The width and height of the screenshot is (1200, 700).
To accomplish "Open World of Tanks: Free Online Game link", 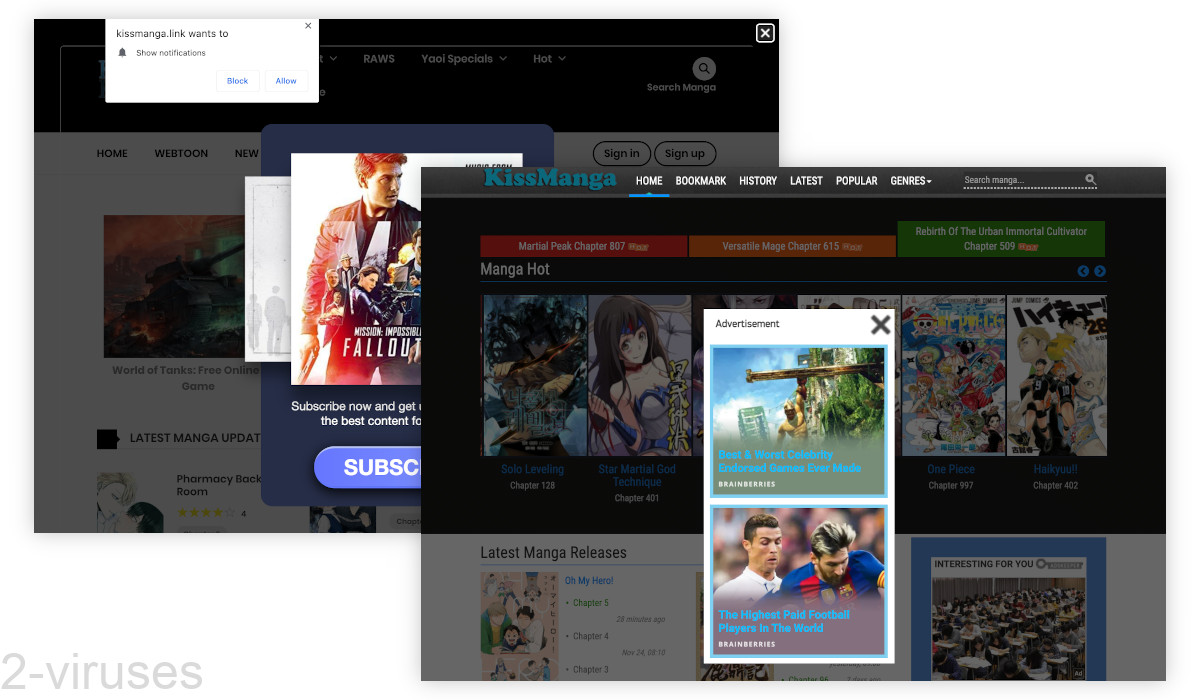I will tap(186, 378).
